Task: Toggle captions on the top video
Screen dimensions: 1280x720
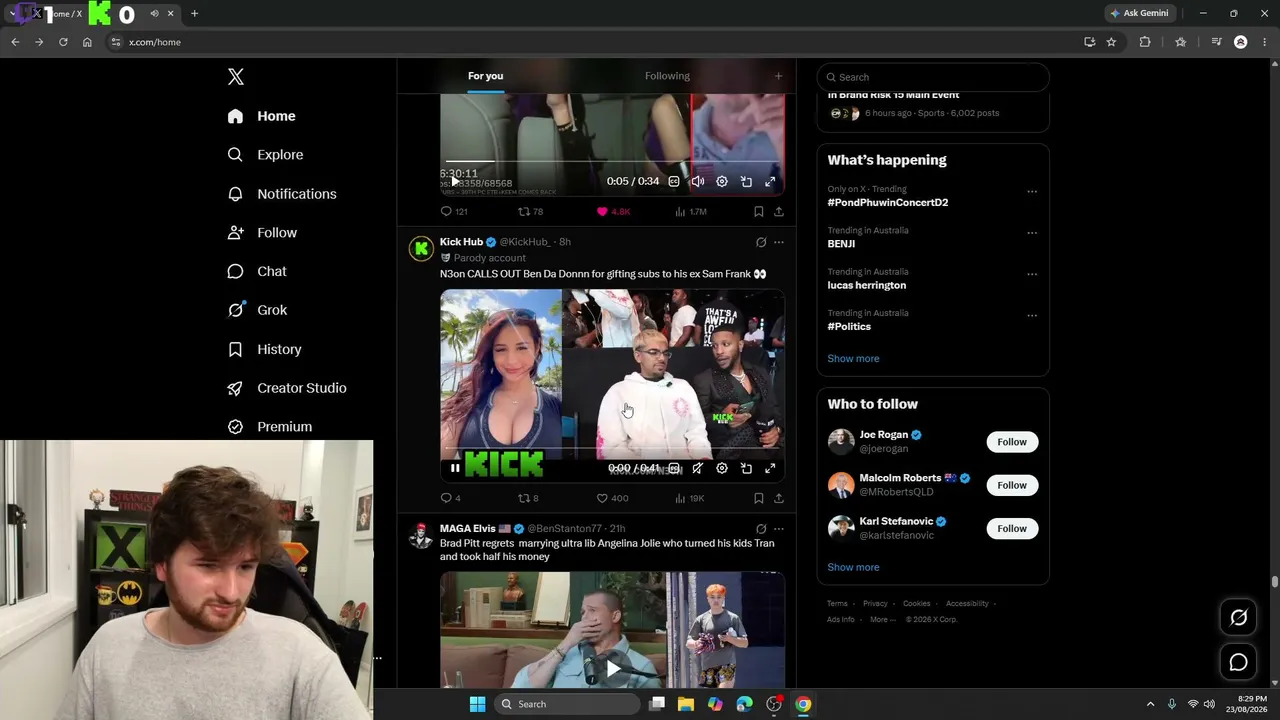Action: (674, 182)
